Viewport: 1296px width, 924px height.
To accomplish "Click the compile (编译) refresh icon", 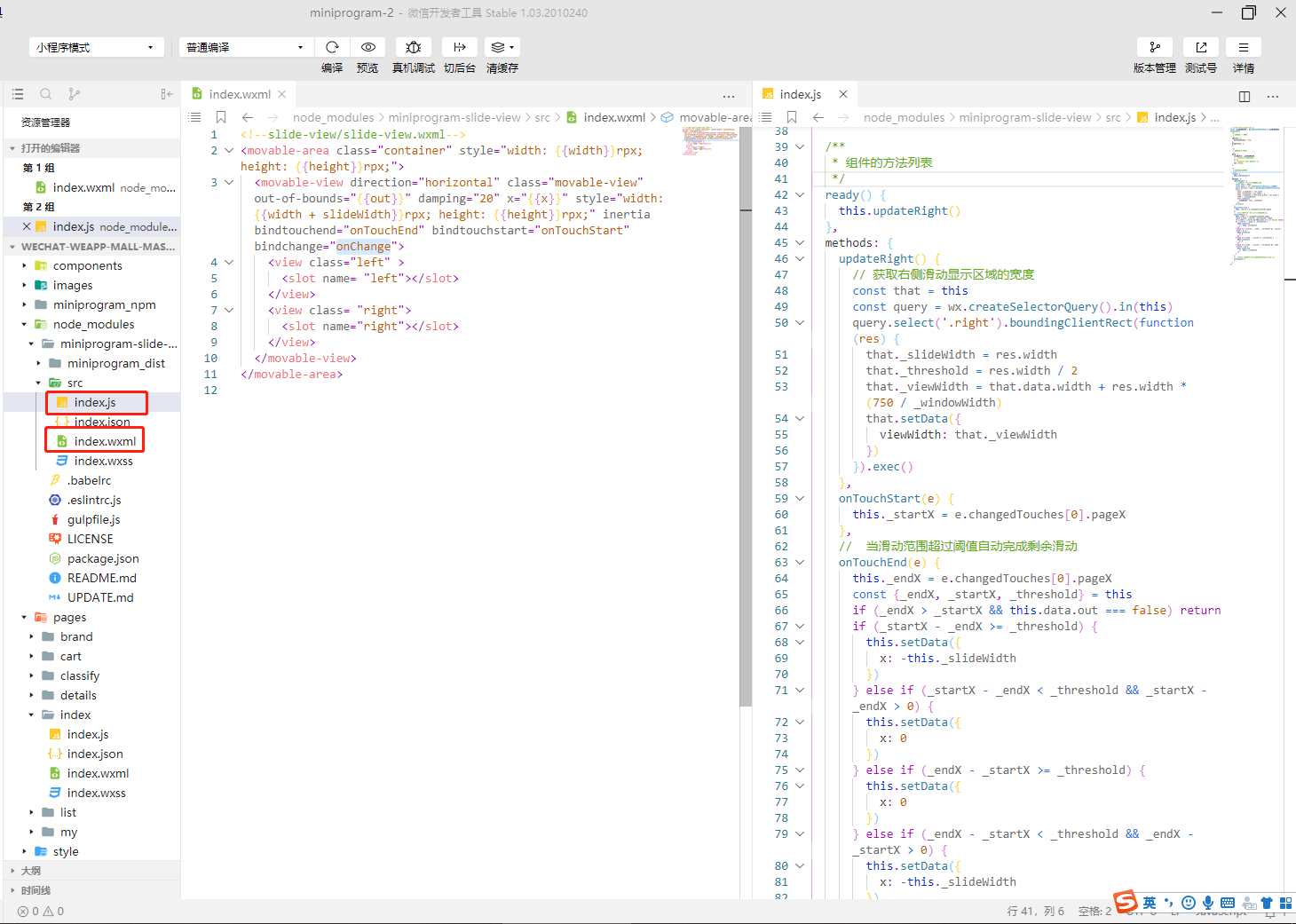I will click(x=332, y=47).
